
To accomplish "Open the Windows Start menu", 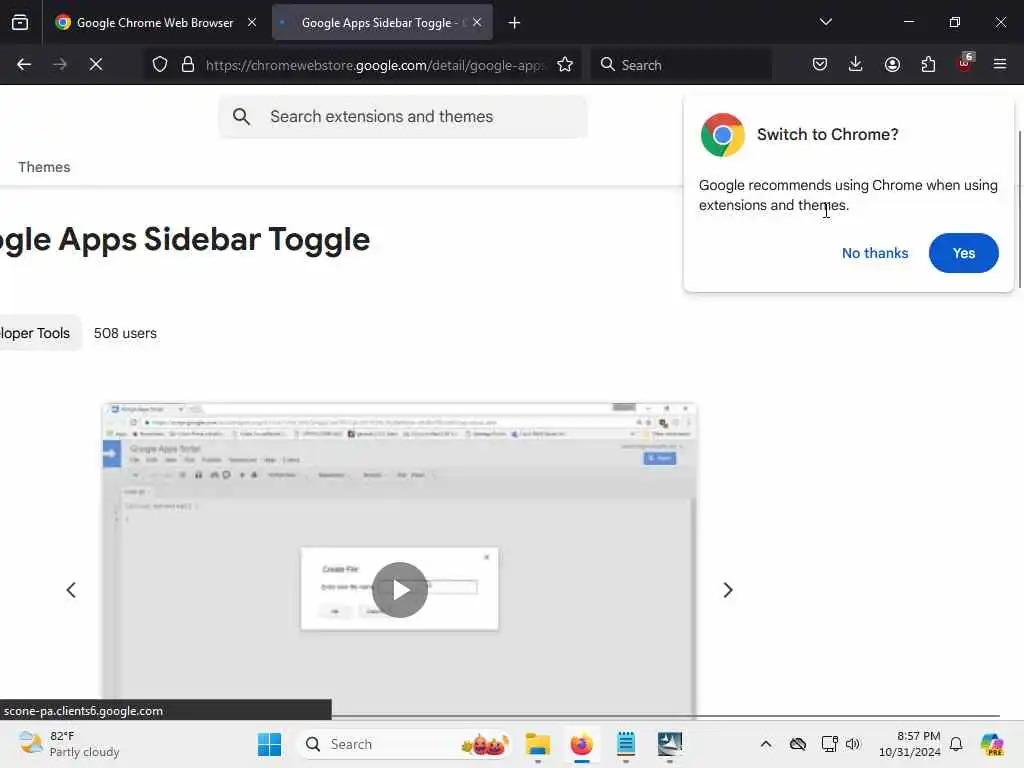I will click(x=269, y=744).
